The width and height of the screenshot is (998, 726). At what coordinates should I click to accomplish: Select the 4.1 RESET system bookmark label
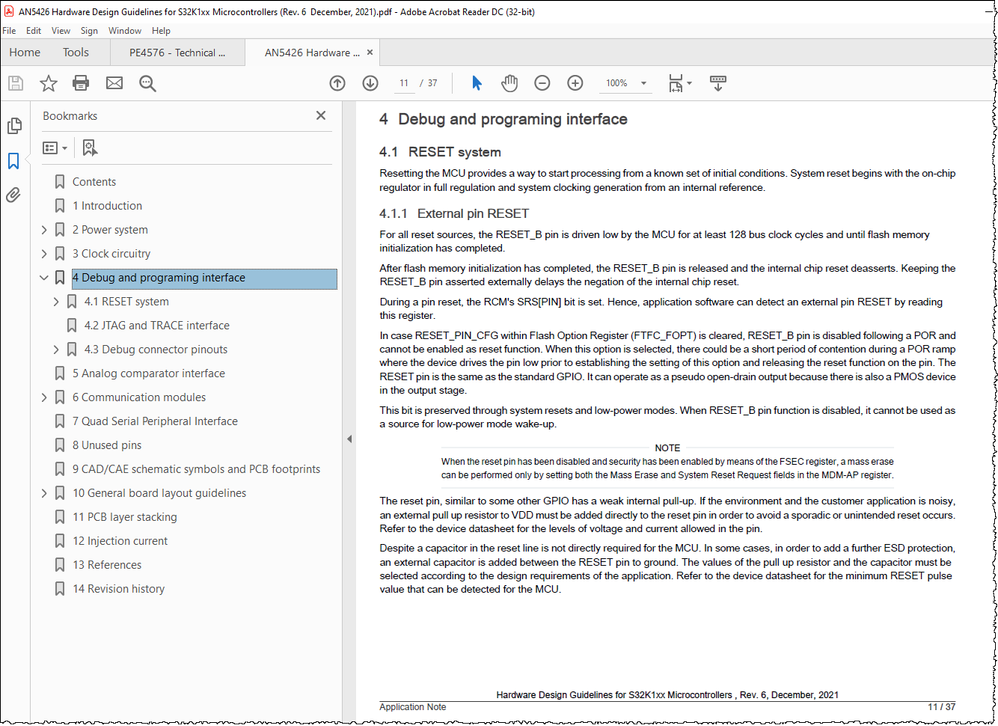coord(127,302)
